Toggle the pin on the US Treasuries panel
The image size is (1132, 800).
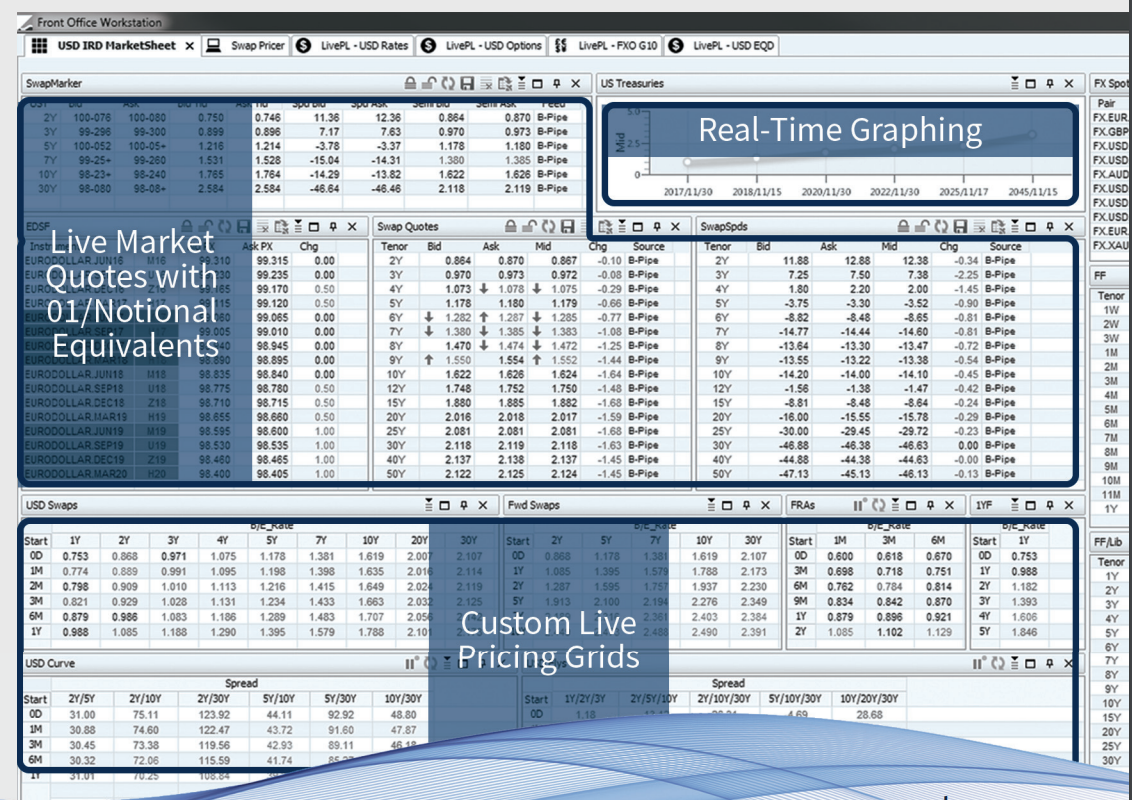point(1049,83)
